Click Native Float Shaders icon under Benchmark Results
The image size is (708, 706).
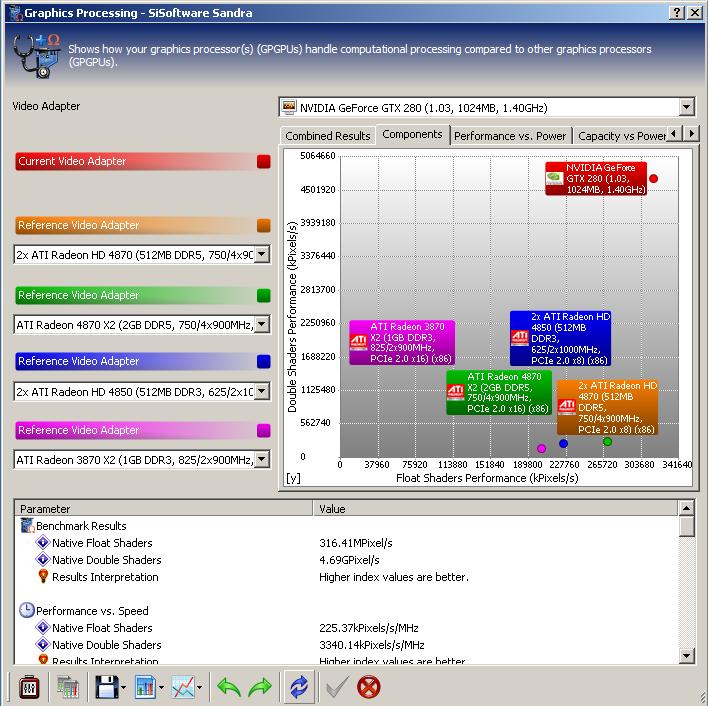pyautogui.click(x=42, y=543)
